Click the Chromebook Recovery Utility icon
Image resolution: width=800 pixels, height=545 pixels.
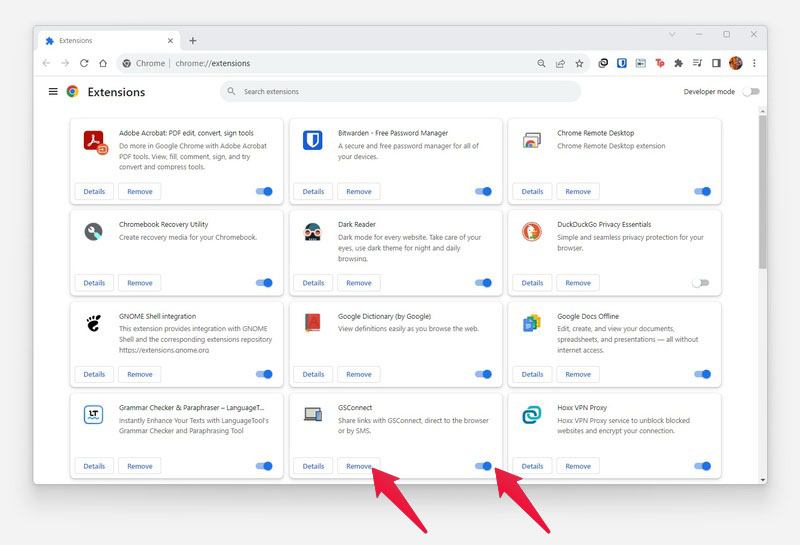(x=93, y=232)
